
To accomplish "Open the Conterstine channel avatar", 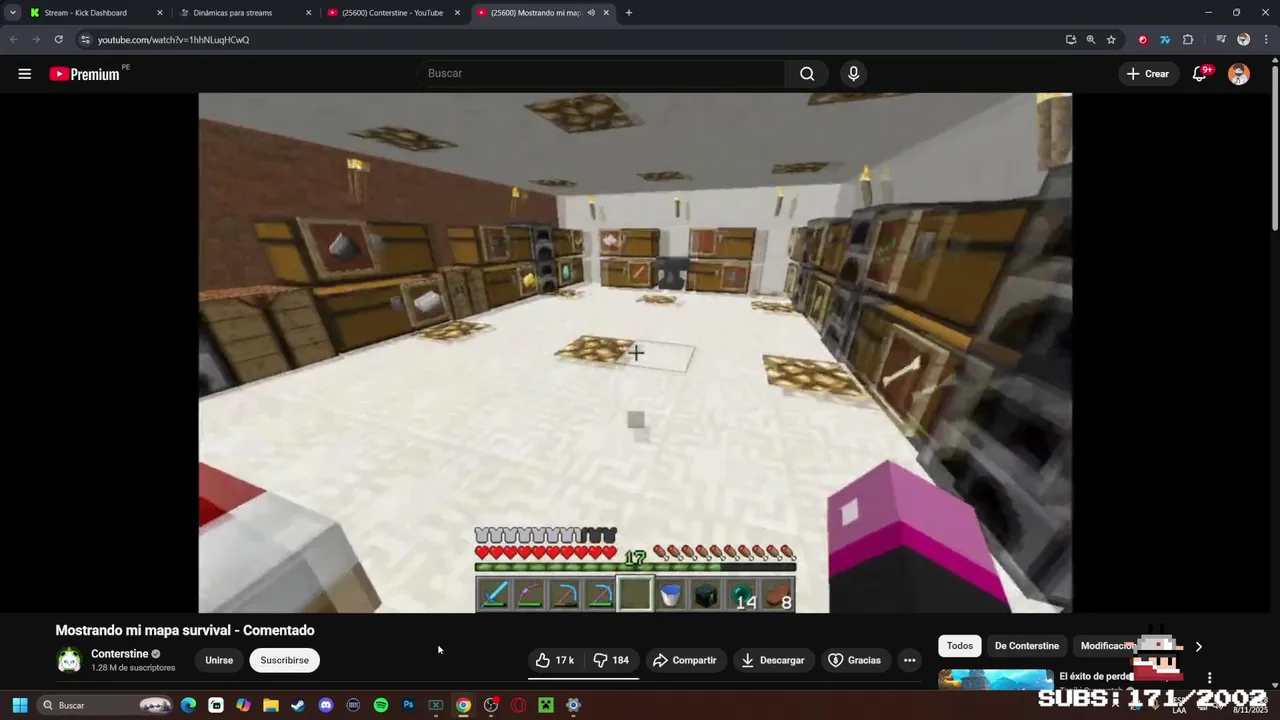I will pos(69,660).
